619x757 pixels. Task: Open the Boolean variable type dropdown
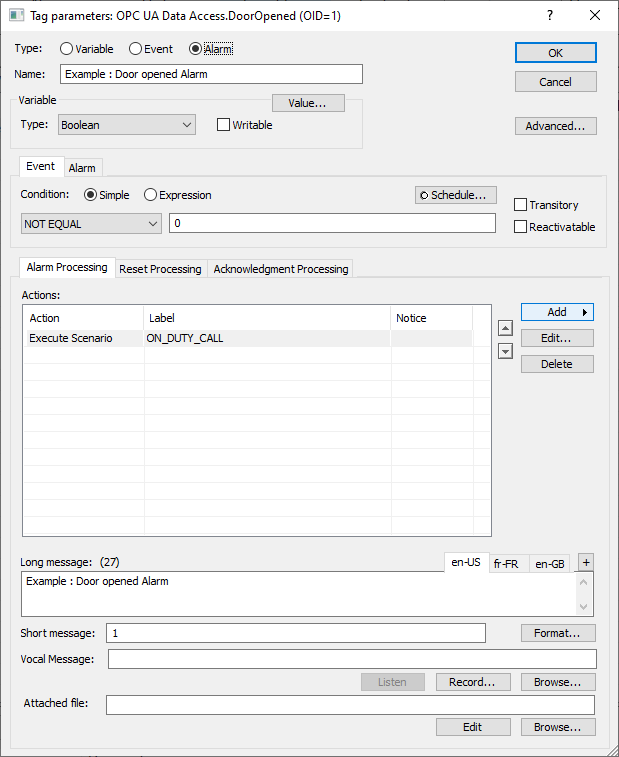pos(126,125)
